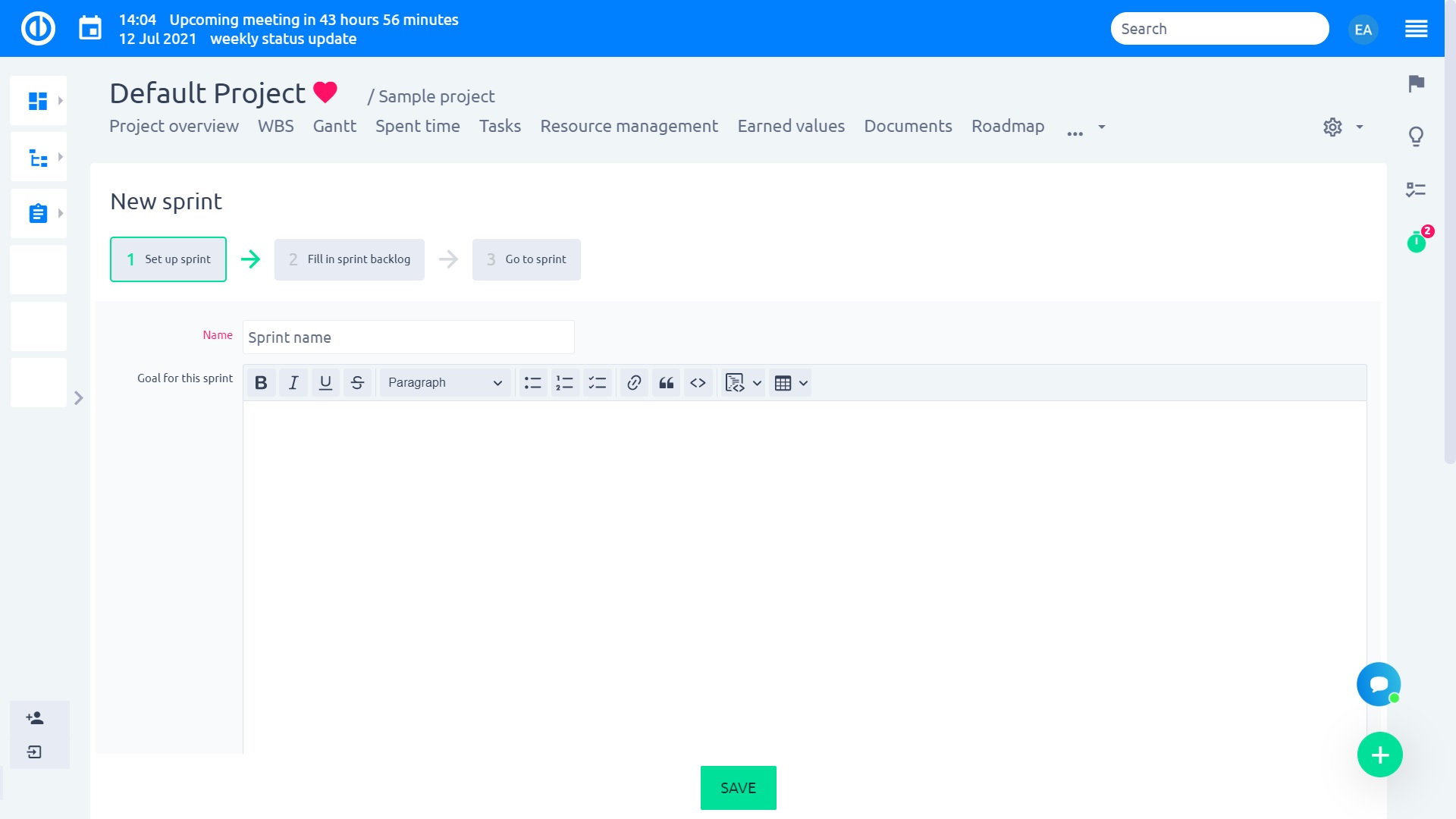Click the logout icon in left sidebar

[x=35, y=752]
